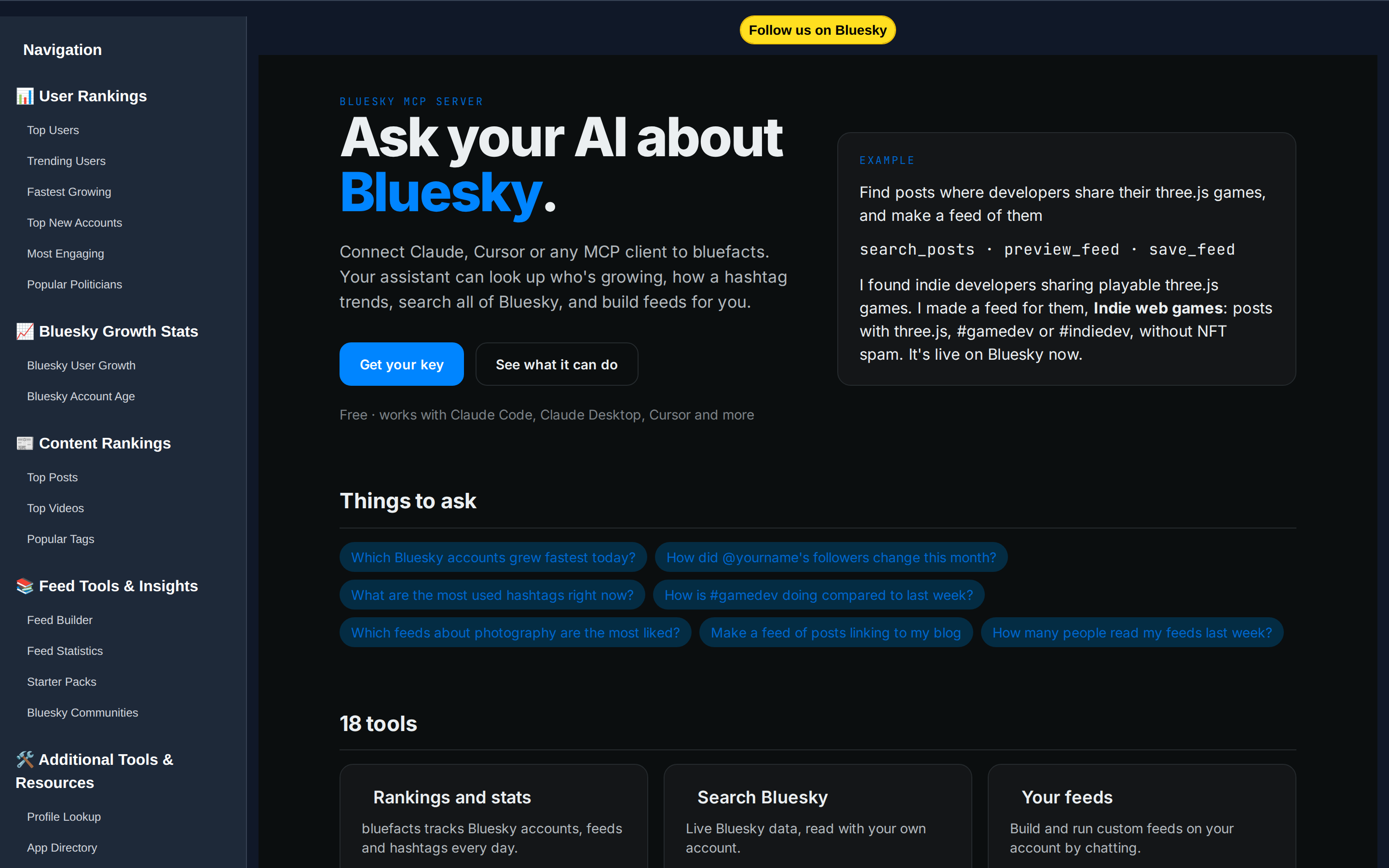This screenshot has height=868, width=1389.
Task: Open Feed Statistics
Action: (65, 651)
